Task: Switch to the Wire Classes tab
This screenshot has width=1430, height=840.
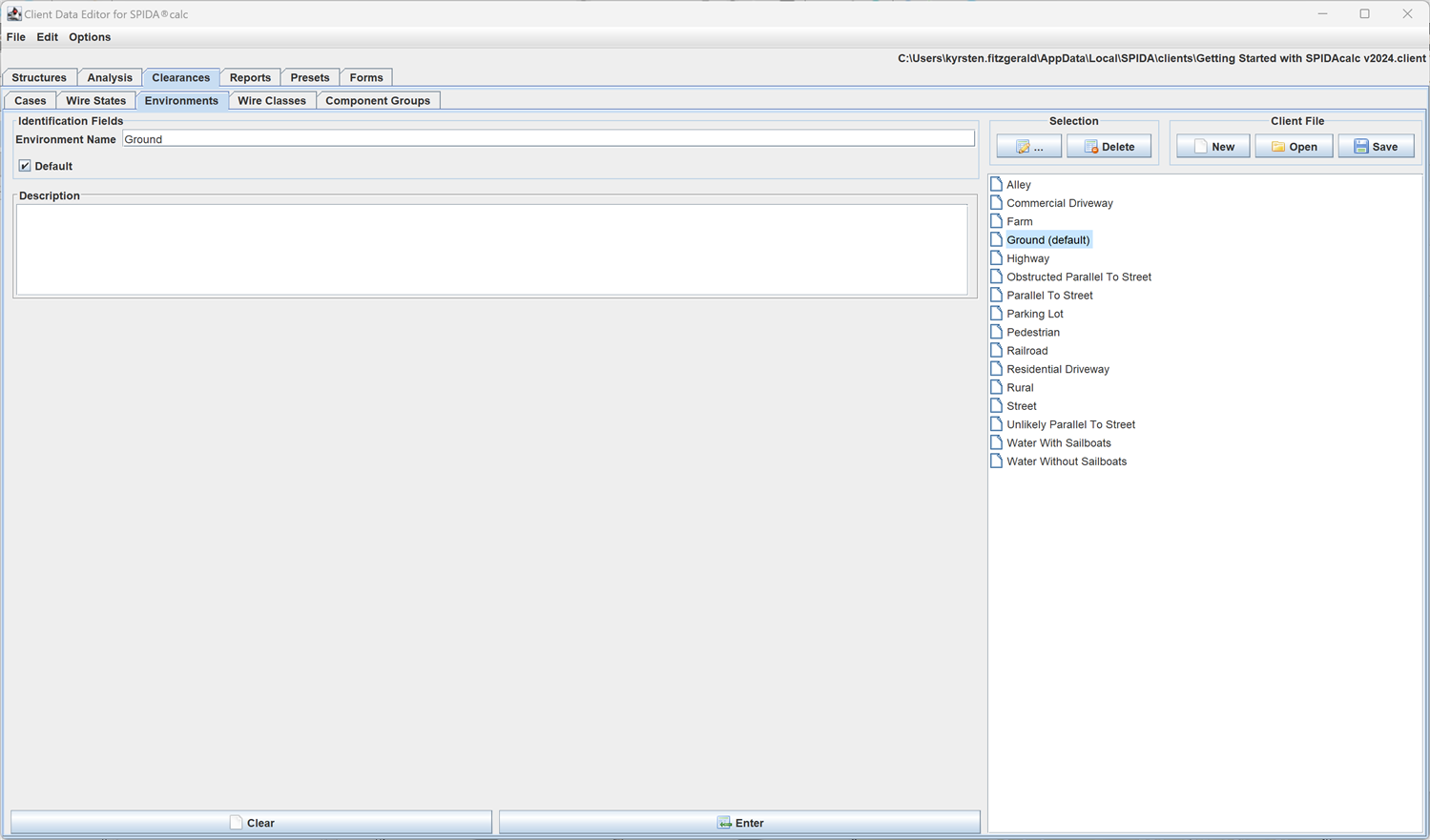Action: click(272, 101)
